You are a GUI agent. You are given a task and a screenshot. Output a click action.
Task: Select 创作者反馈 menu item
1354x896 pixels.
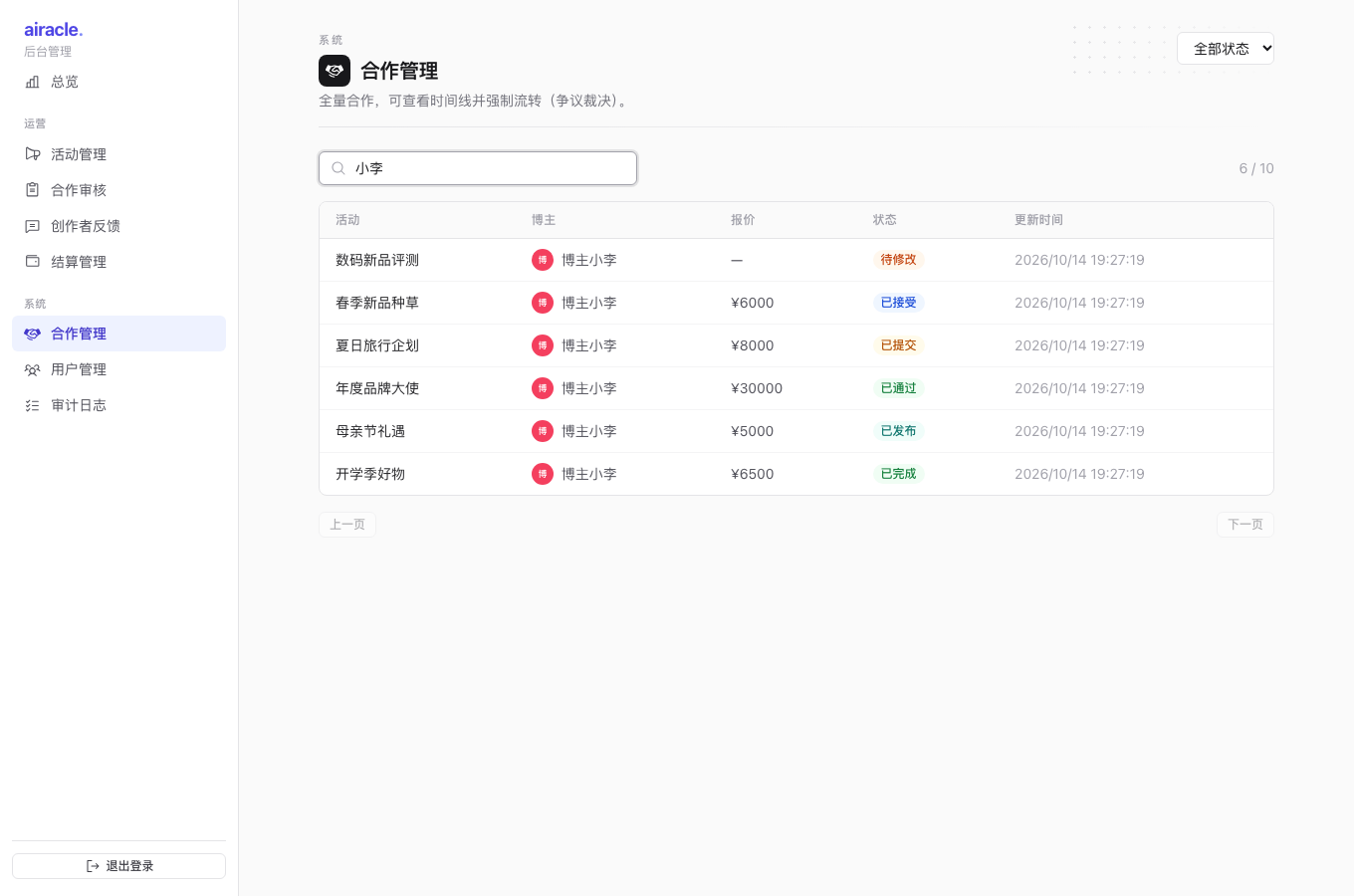[x=118, y=226]
